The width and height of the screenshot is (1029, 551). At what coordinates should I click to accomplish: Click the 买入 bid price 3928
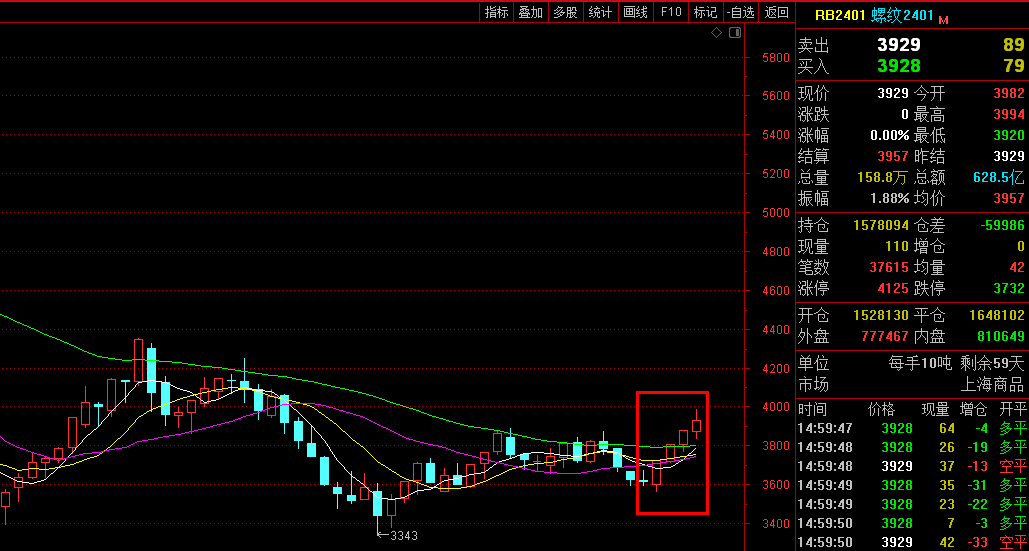tap(898, 66)
